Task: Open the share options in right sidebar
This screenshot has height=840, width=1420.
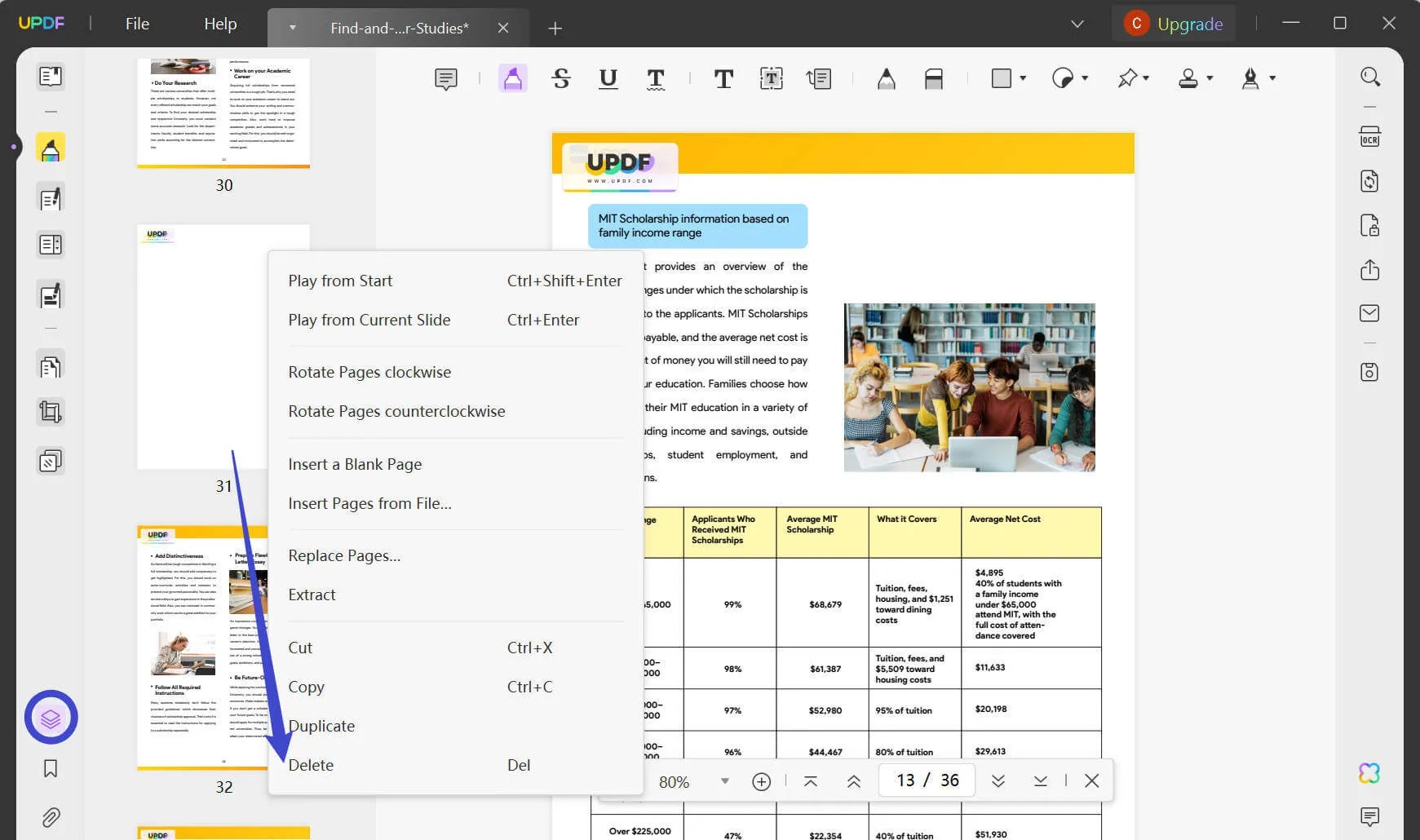Action: (1369, 269)
